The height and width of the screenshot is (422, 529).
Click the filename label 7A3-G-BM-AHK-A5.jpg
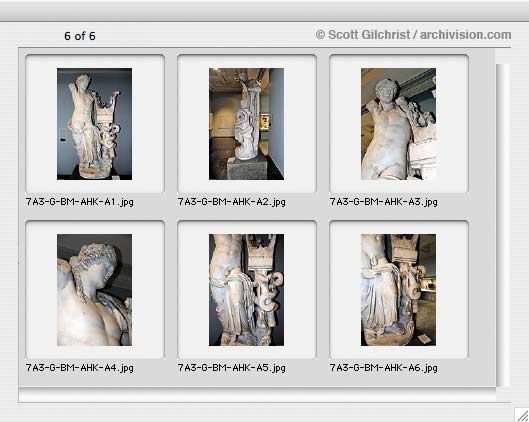[x=231, y=368]
